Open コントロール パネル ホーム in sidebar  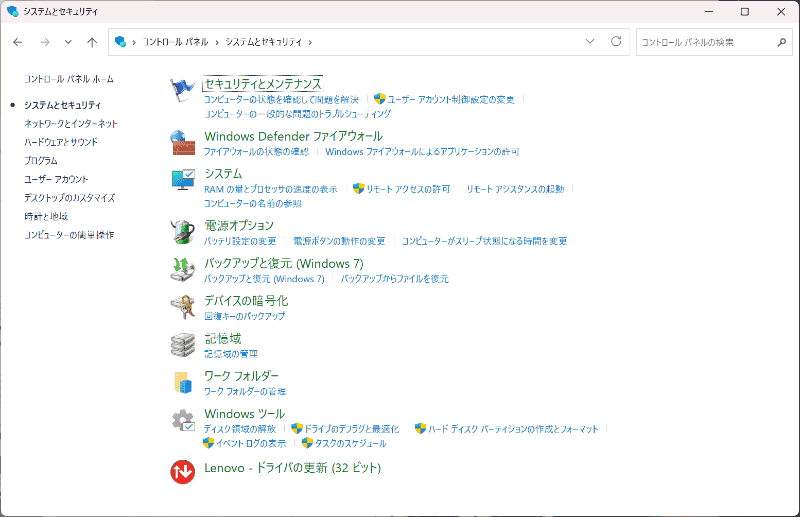[x=69, y=79]
